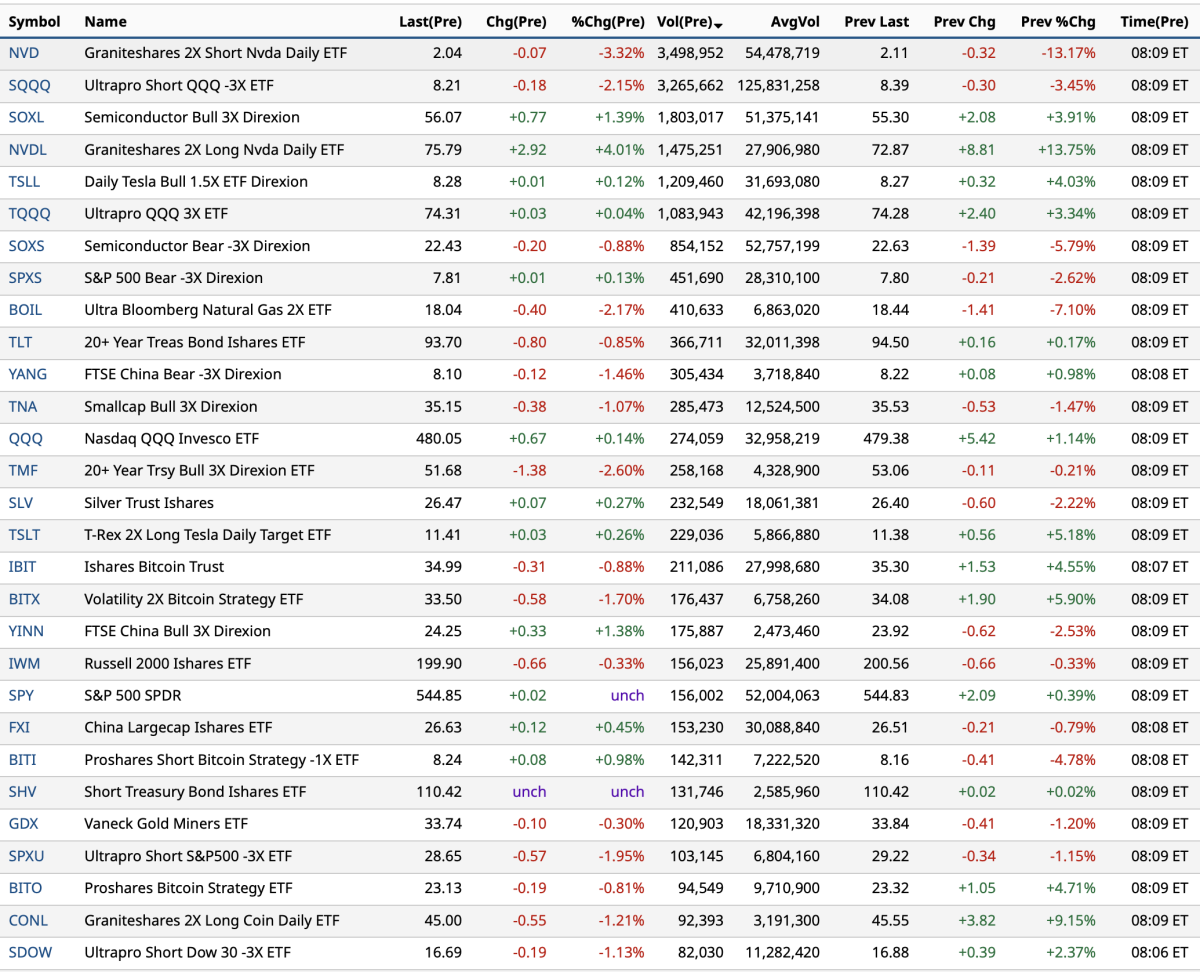The width and height of the screenshot is (1200, 972).
Task: Sort by Prev %Chg column header
Action: tap(1058, 21)
